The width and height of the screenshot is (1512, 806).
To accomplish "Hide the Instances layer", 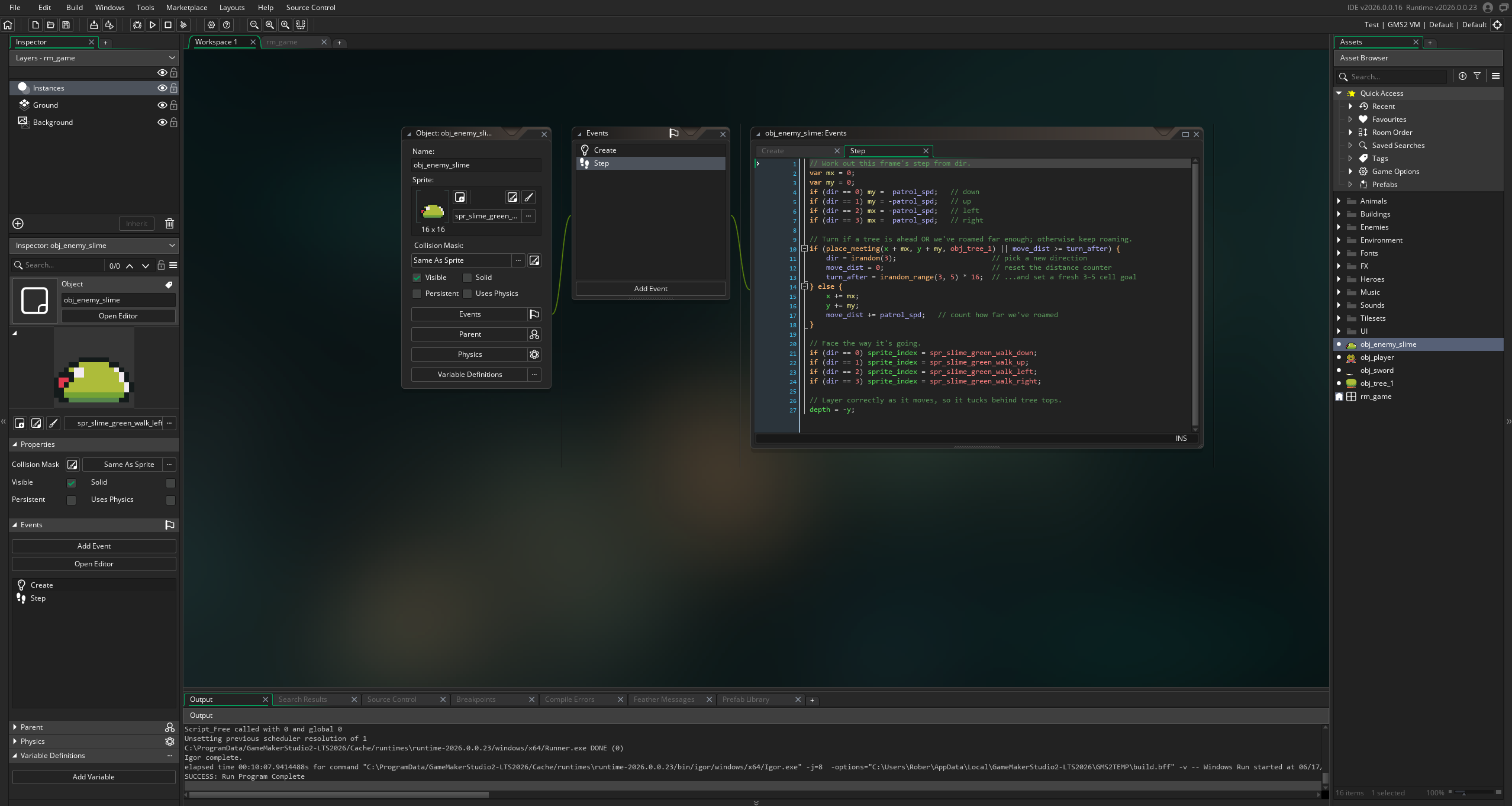I will pos(162,88).
